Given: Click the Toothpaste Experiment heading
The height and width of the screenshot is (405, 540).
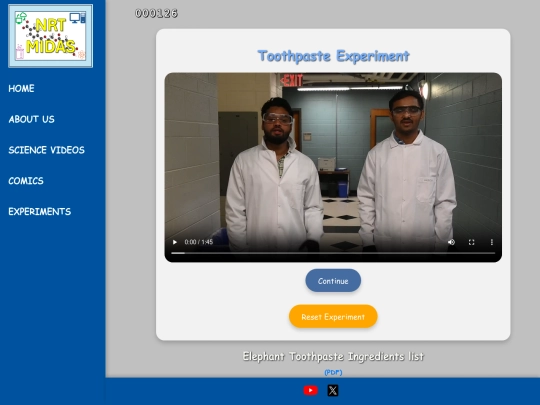Looking at the screenshot, I should [333, 56].
